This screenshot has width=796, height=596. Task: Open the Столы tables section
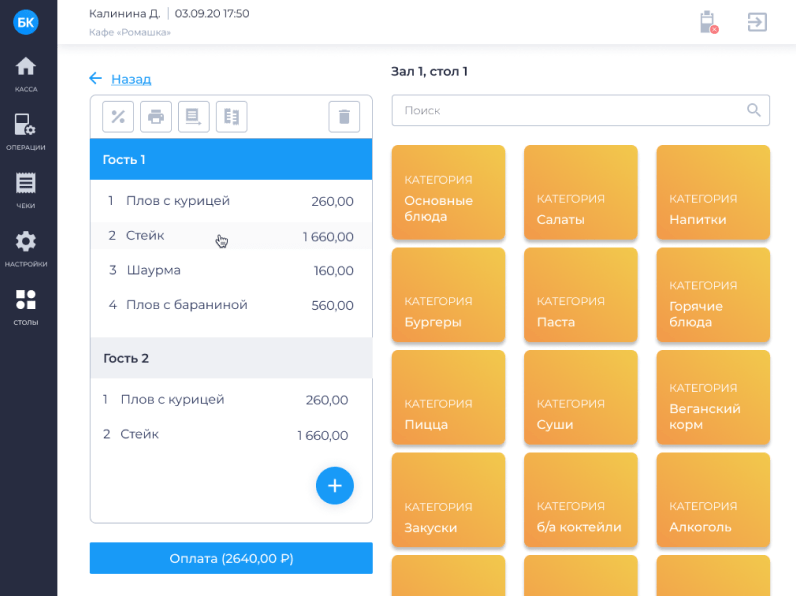[25, 307]
